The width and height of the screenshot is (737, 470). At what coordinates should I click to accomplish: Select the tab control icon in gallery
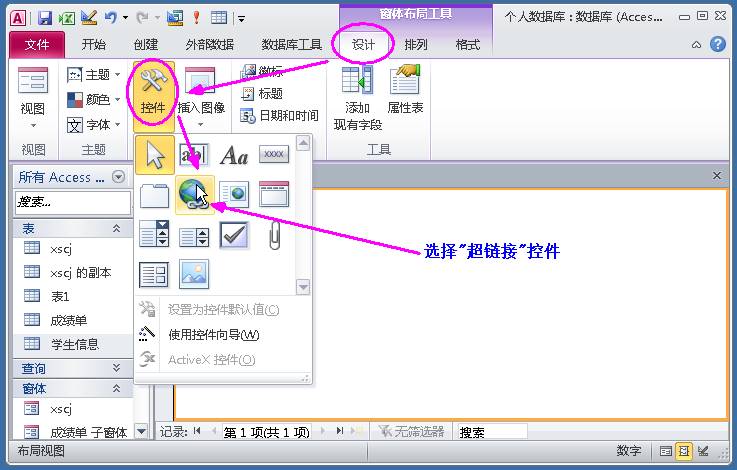coord(155,195)
